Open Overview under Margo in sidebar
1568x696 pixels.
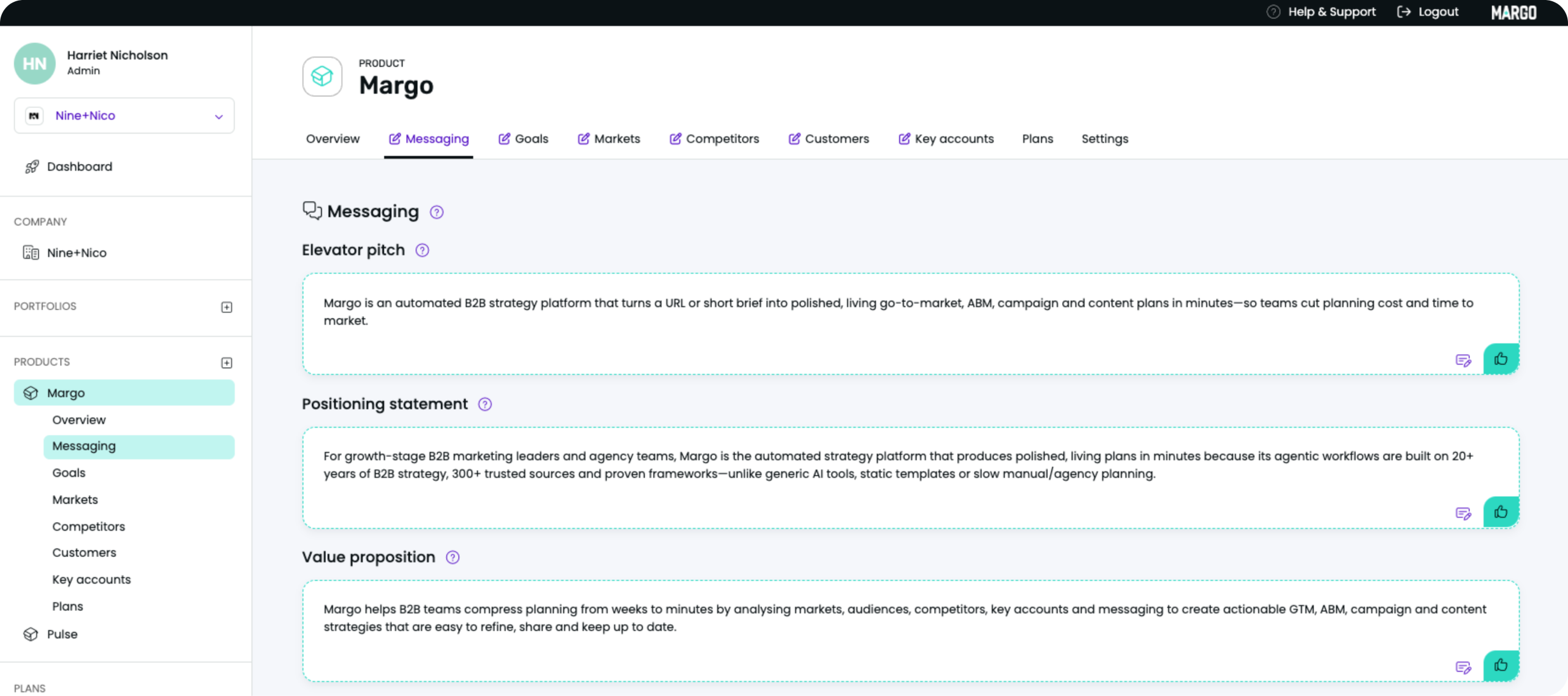tap(78, 420)
